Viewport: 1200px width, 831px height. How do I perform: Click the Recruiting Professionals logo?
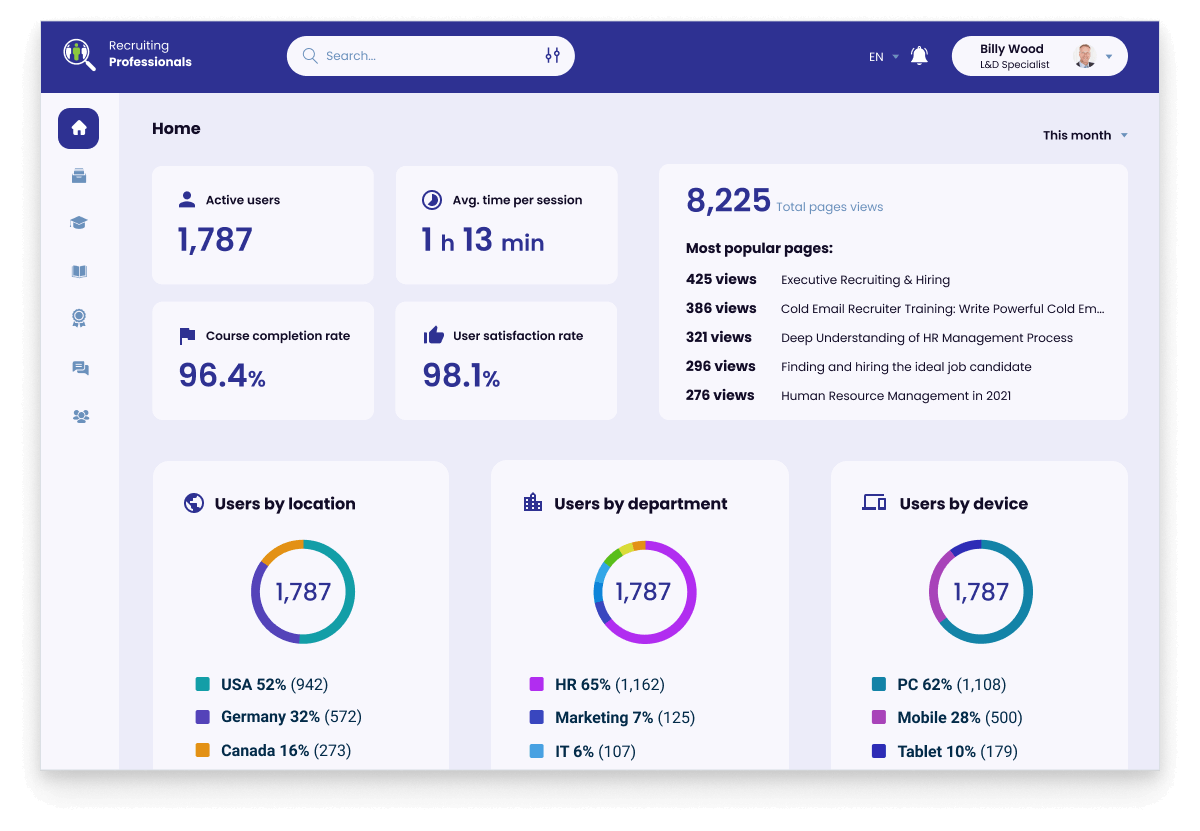[x=126, y=54]
